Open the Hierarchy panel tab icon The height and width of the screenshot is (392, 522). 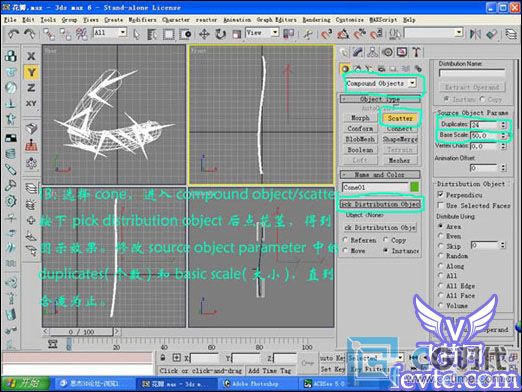point(372,52)
